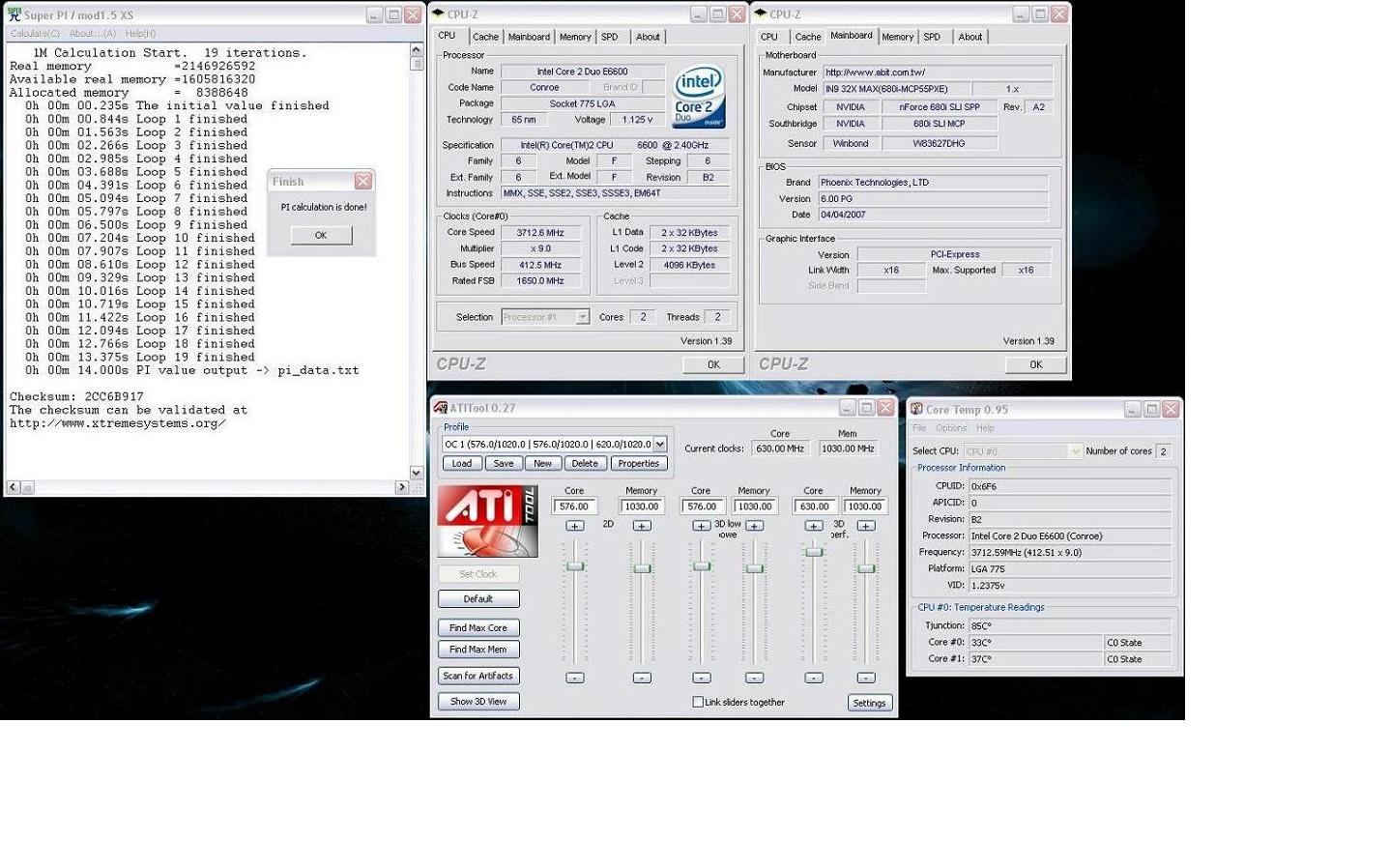Increase 3D low power Core with plus
Viewport: 1389px width, 868px height.
[702, 526]
